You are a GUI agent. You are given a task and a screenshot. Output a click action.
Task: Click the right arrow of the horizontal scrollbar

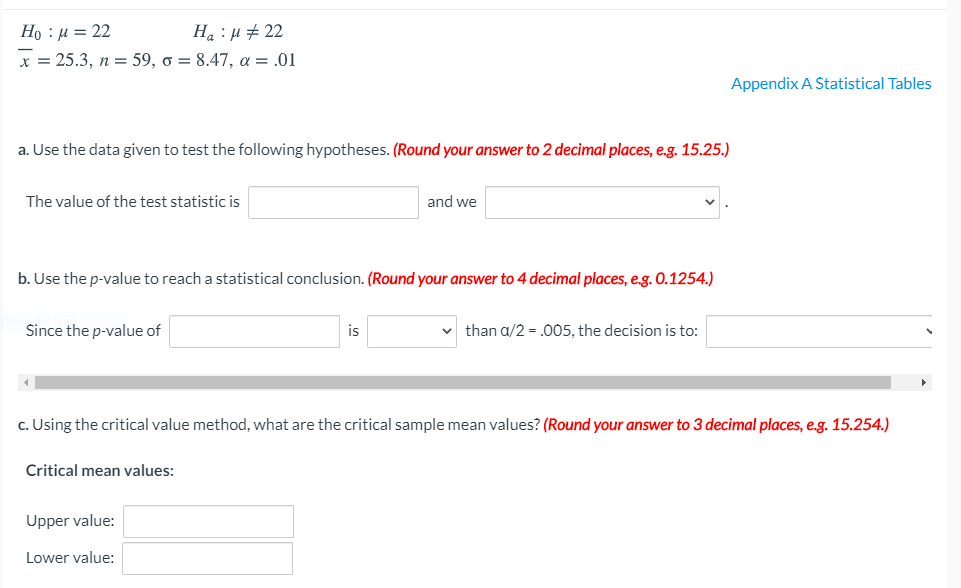[925, 381]
